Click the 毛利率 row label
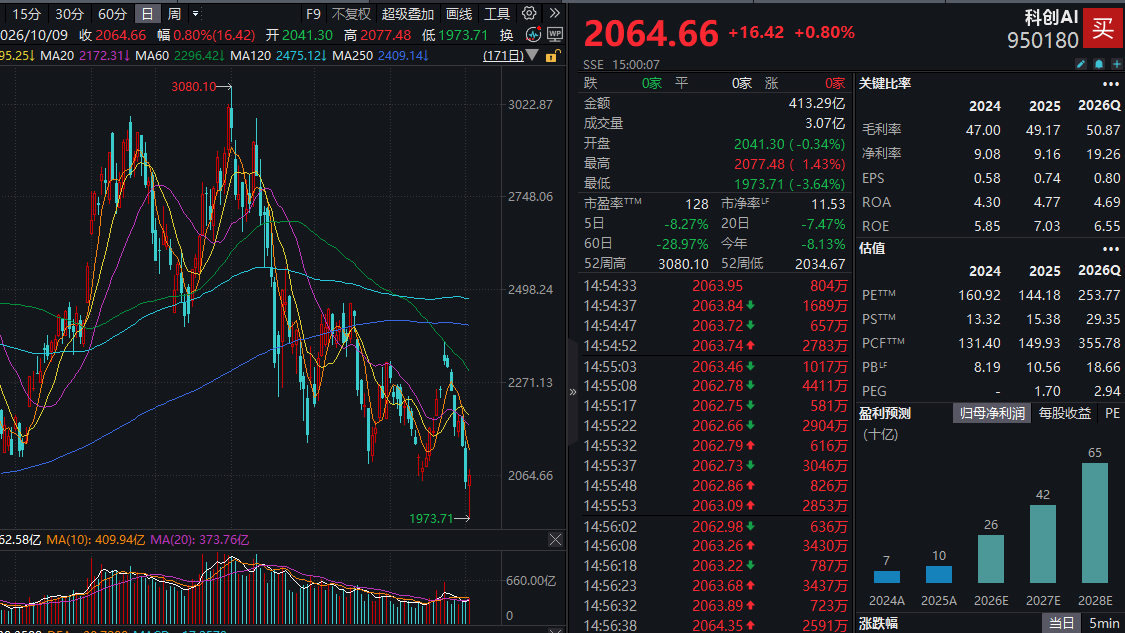Screen dimensions: 1125x633 pyautogui.click(x=881, y=129)
